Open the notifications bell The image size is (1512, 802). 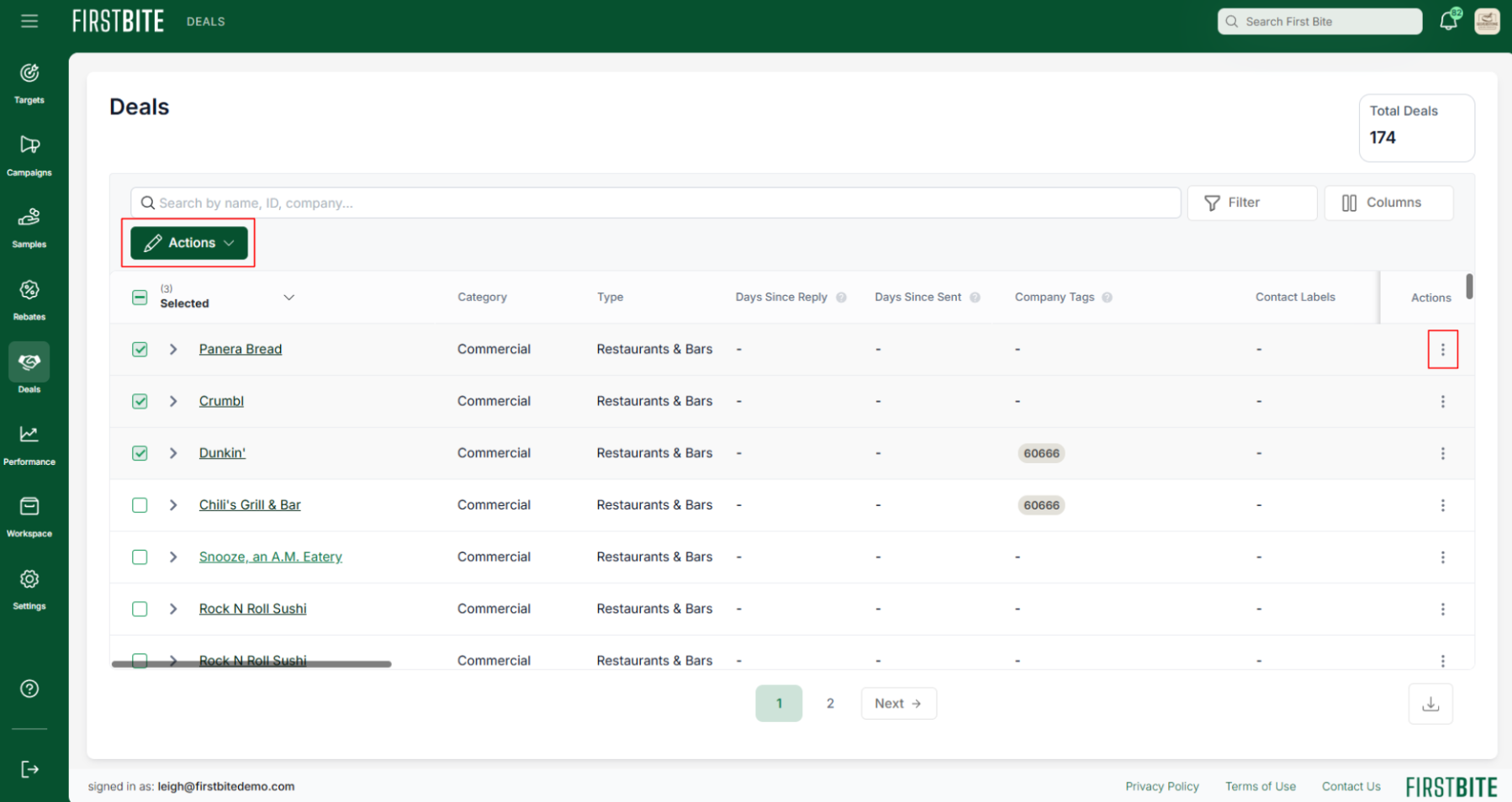[x=1449, y=20]
